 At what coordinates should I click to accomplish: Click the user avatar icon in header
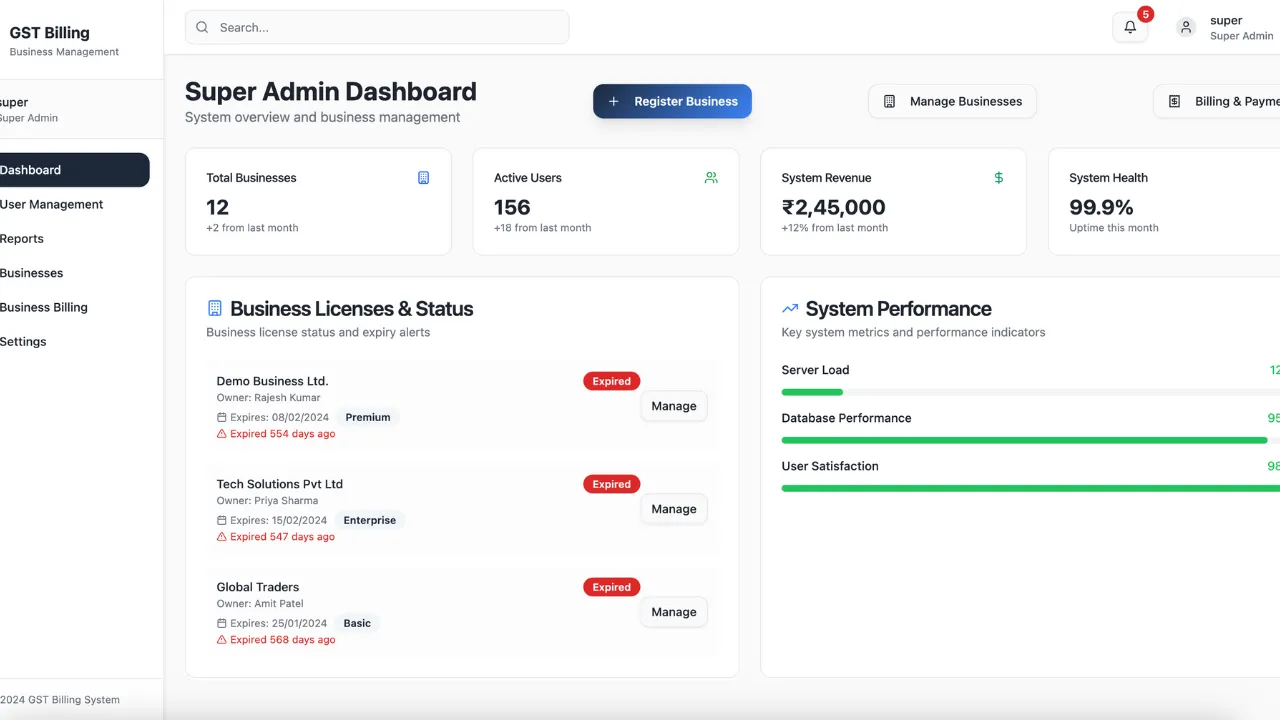pos(1186,28)
